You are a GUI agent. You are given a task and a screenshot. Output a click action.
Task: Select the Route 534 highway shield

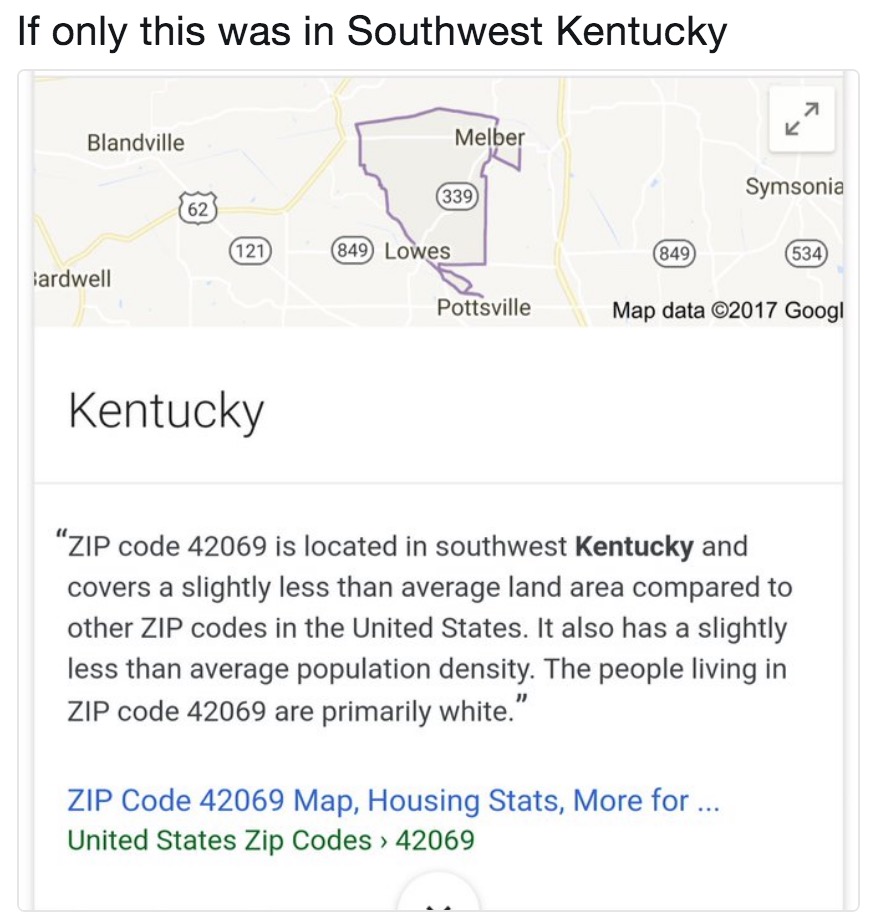click(806, 255)
